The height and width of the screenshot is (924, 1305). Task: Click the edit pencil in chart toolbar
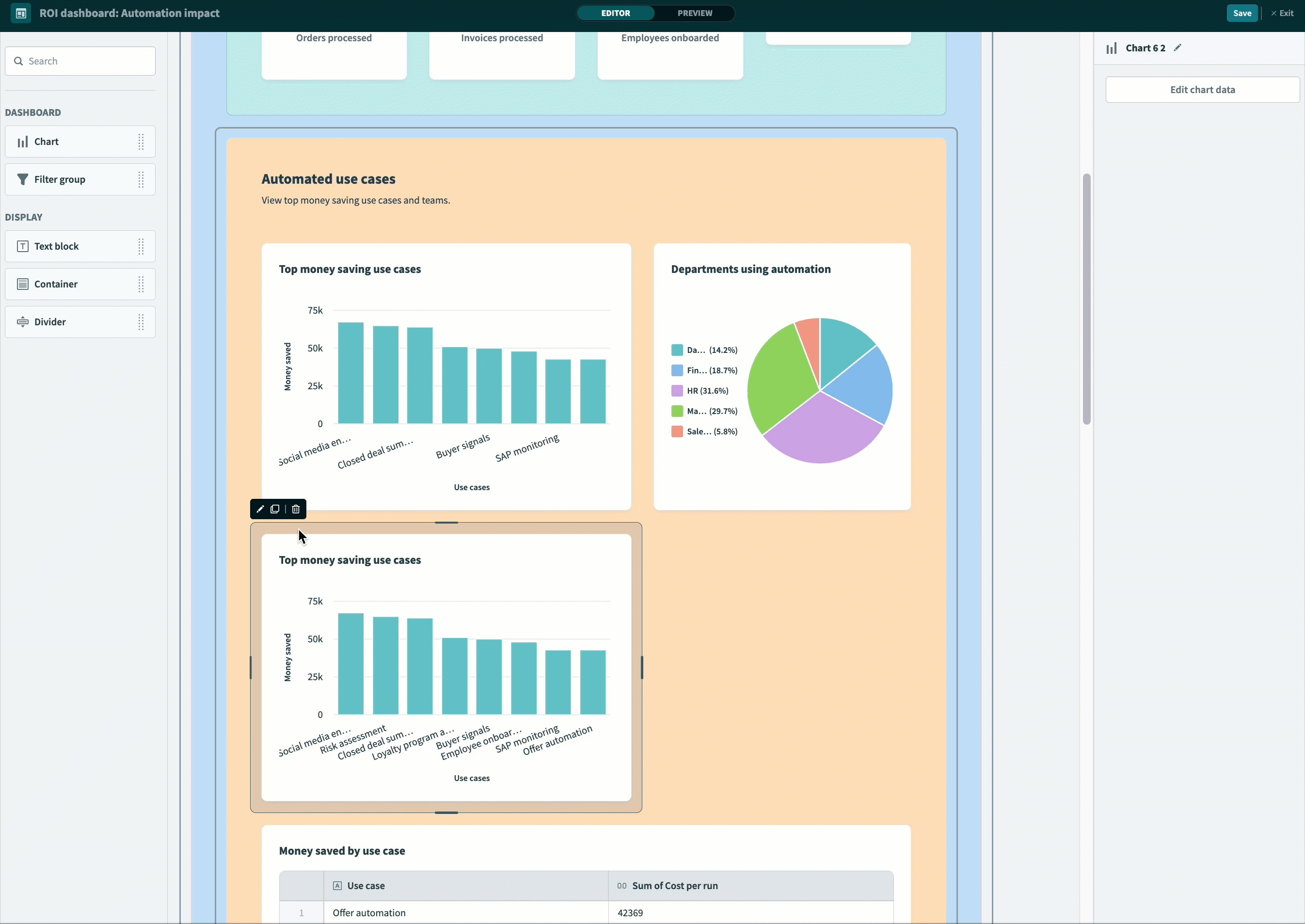pyautogui.click(x=260, y=509)
